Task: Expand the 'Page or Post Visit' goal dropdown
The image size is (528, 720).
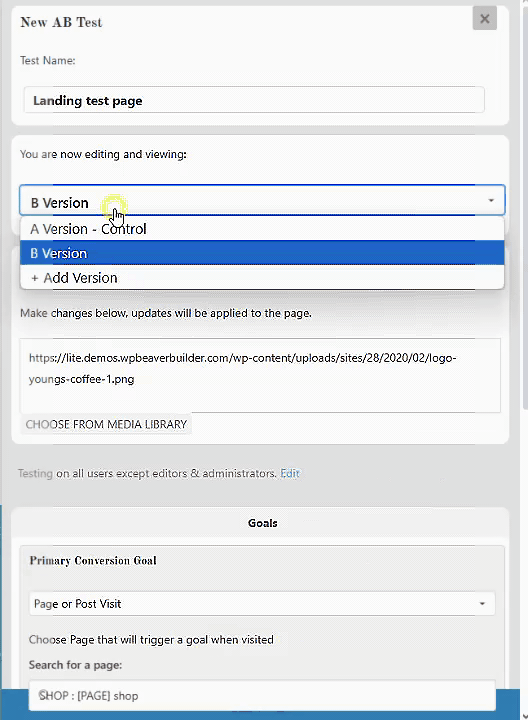Action: pyautogui.click(x=262, y=603)
